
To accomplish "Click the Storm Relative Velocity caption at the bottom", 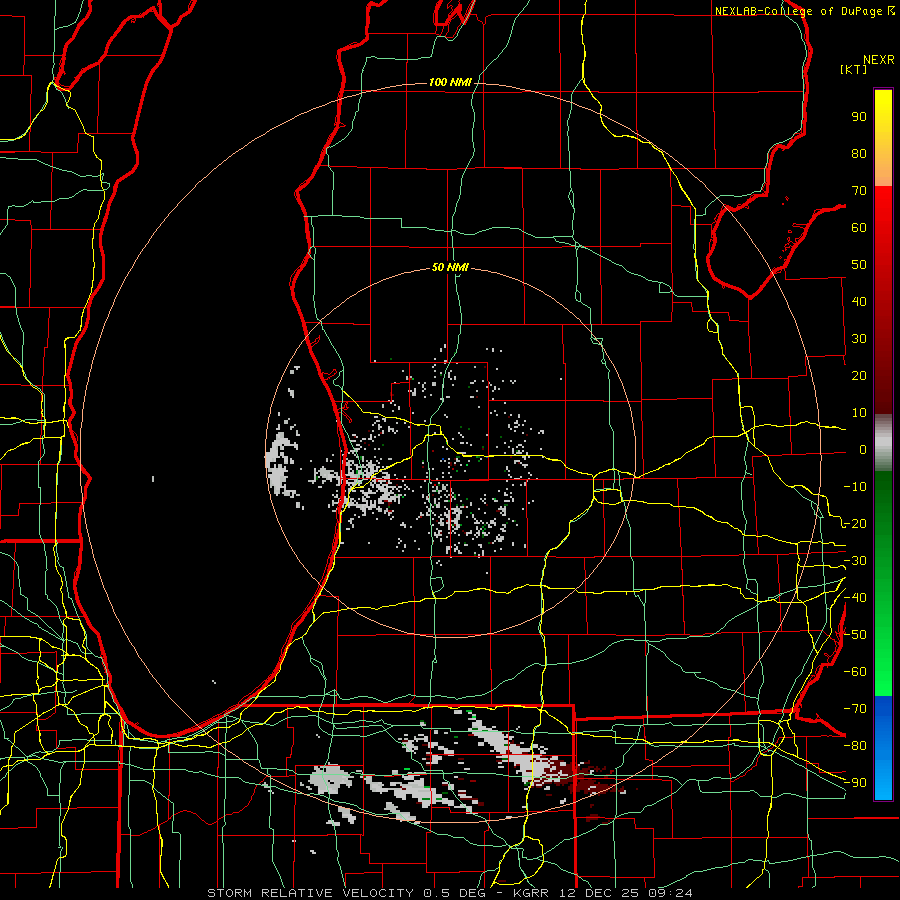I will tap(449, 893).
